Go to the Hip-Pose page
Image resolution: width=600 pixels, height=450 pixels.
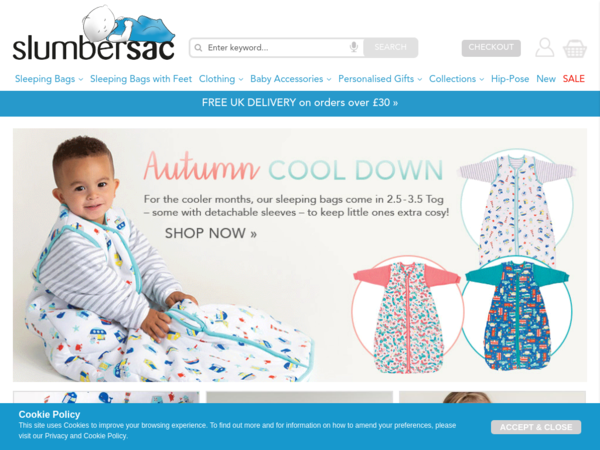(x=510, y=79)
